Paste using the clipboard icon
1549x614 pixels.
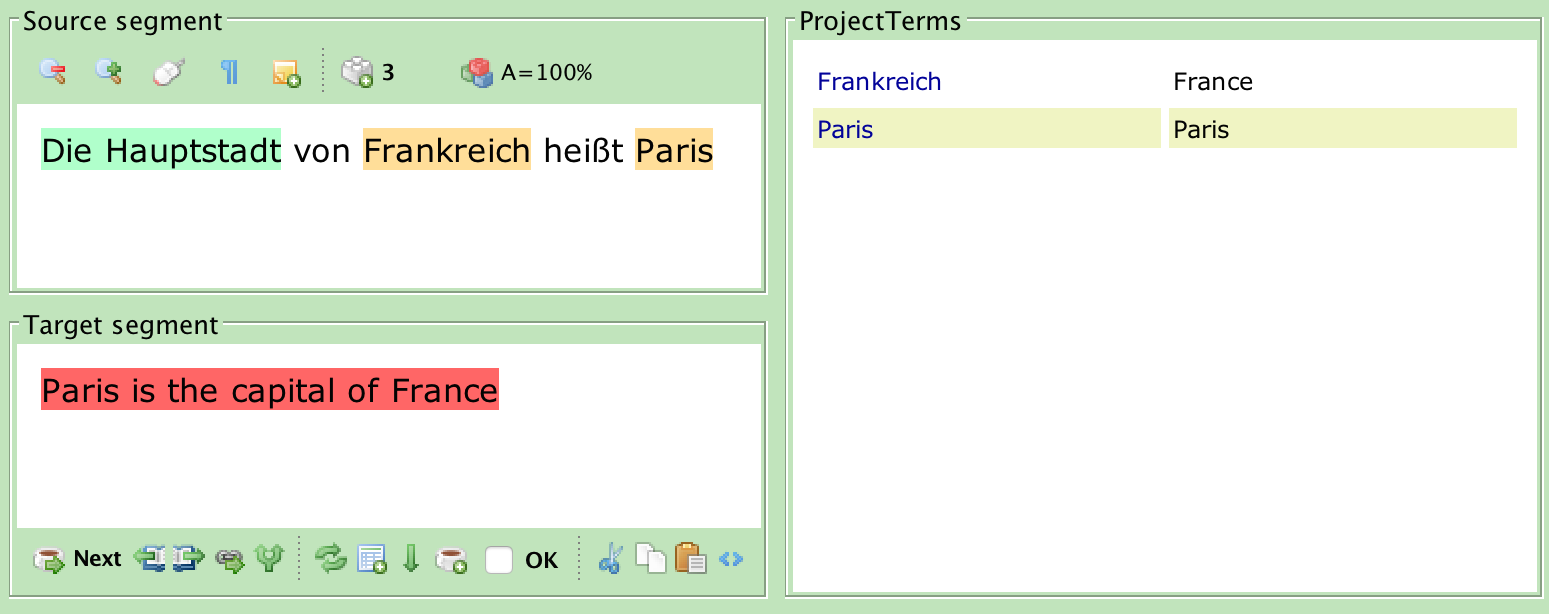click(691, 559)
